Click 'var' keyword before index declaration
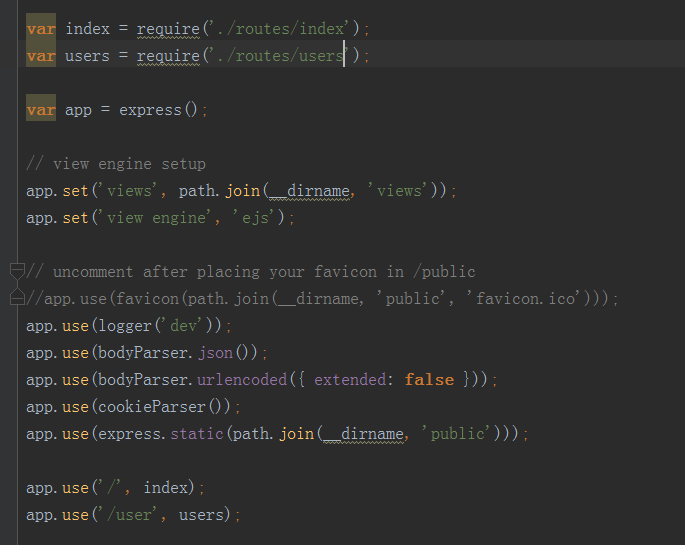685x545 pixels. [x=41, y=29]
